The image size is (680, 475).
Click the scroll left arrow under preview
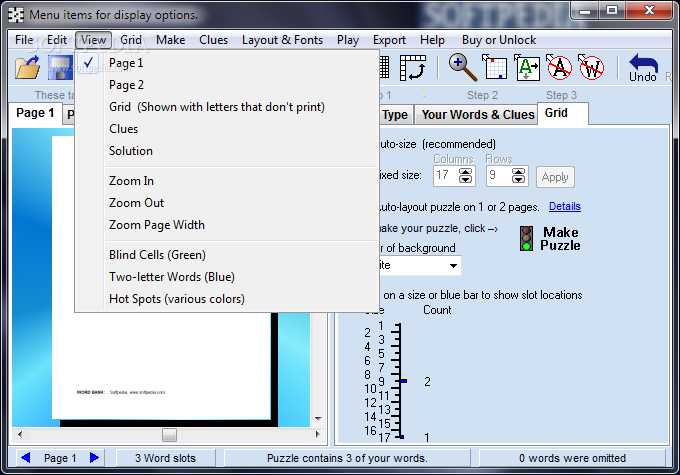20,434
